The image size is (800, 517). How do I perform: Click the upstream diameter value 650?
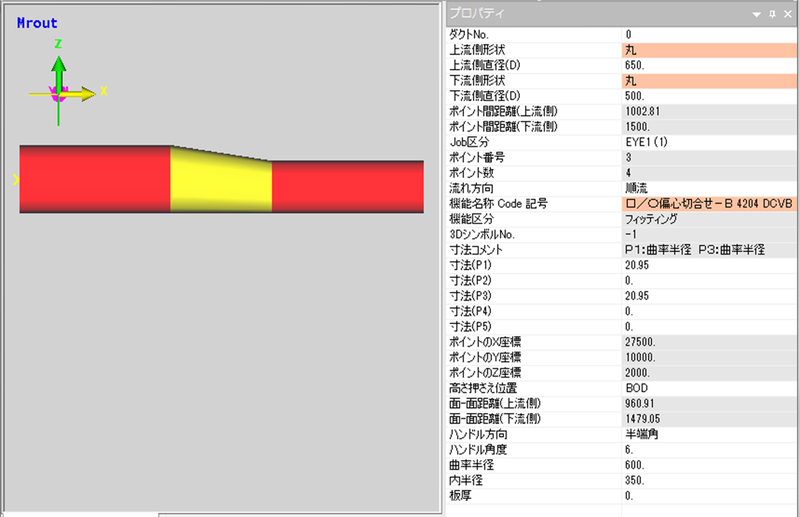pyautogui.click(x=709, y=65)
